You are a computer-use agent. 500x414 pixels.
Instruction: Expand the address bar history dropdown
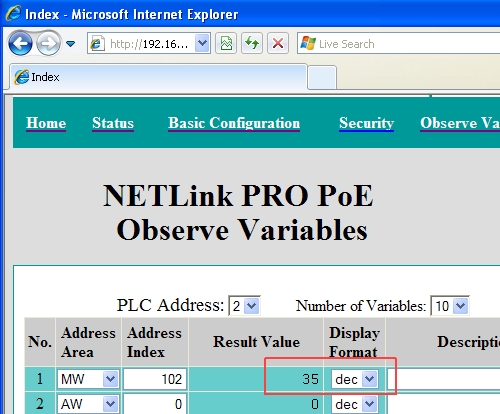pyautogui.click(x=202, y=43)
